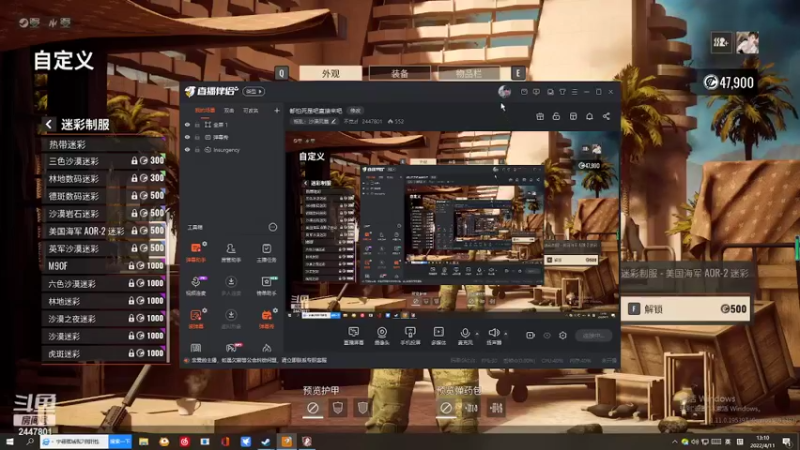The height and width of the screenshot is (450, 800).
Task: Open the 弹幕秀 orange TV icon
Action: 266,319
